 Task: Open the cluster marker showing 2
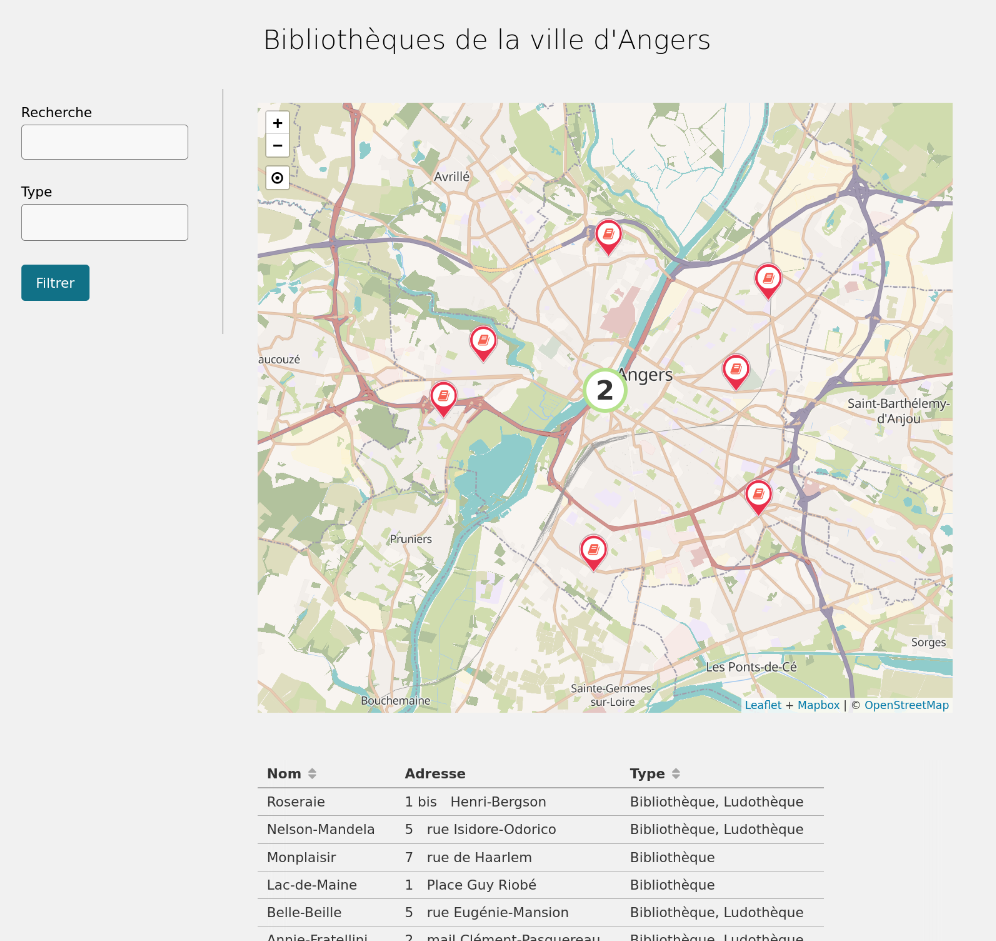click(x=605, y=390)
